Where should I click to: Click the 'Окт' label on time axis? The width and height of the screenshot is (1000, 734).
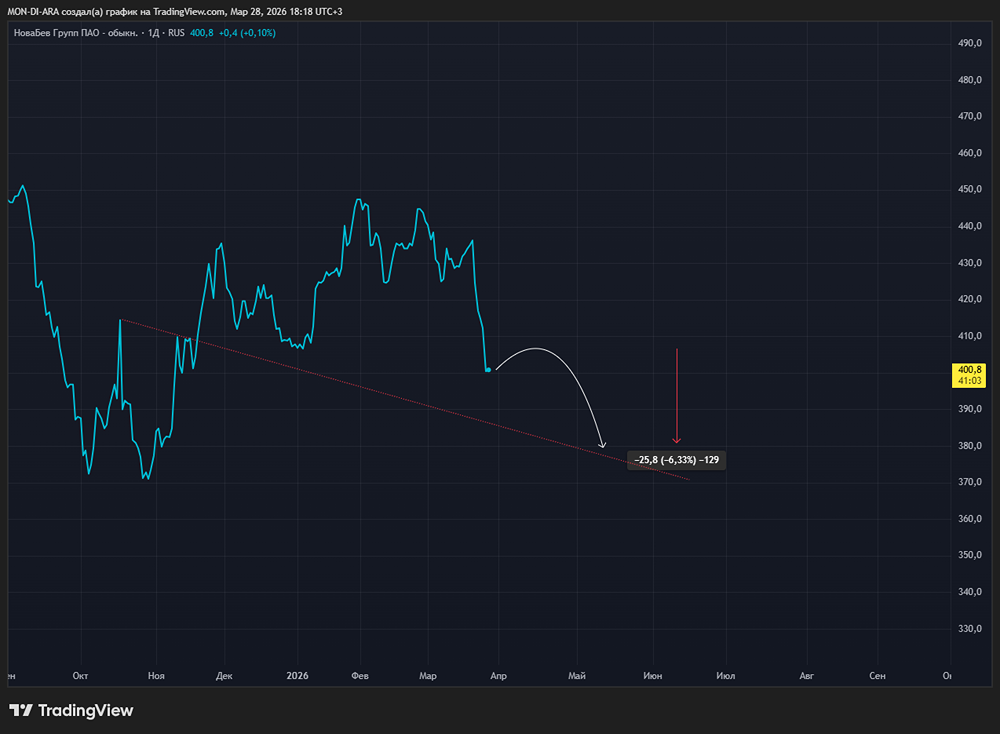click(x=80, y=676)
